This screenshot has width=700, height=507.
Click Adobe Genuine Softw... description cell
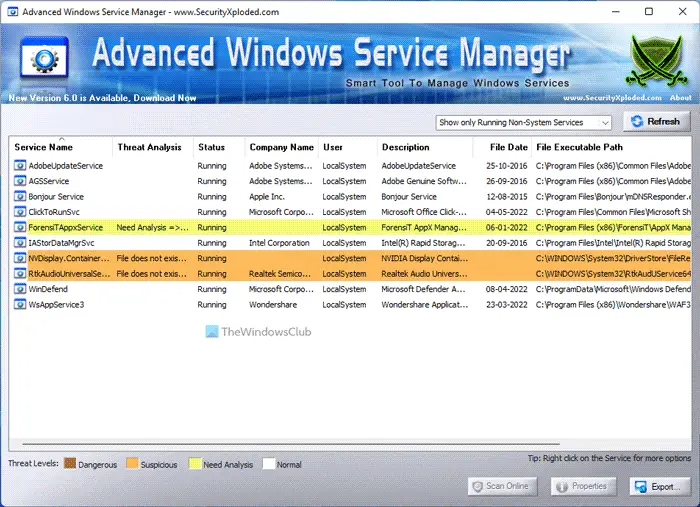coord(424,181)
